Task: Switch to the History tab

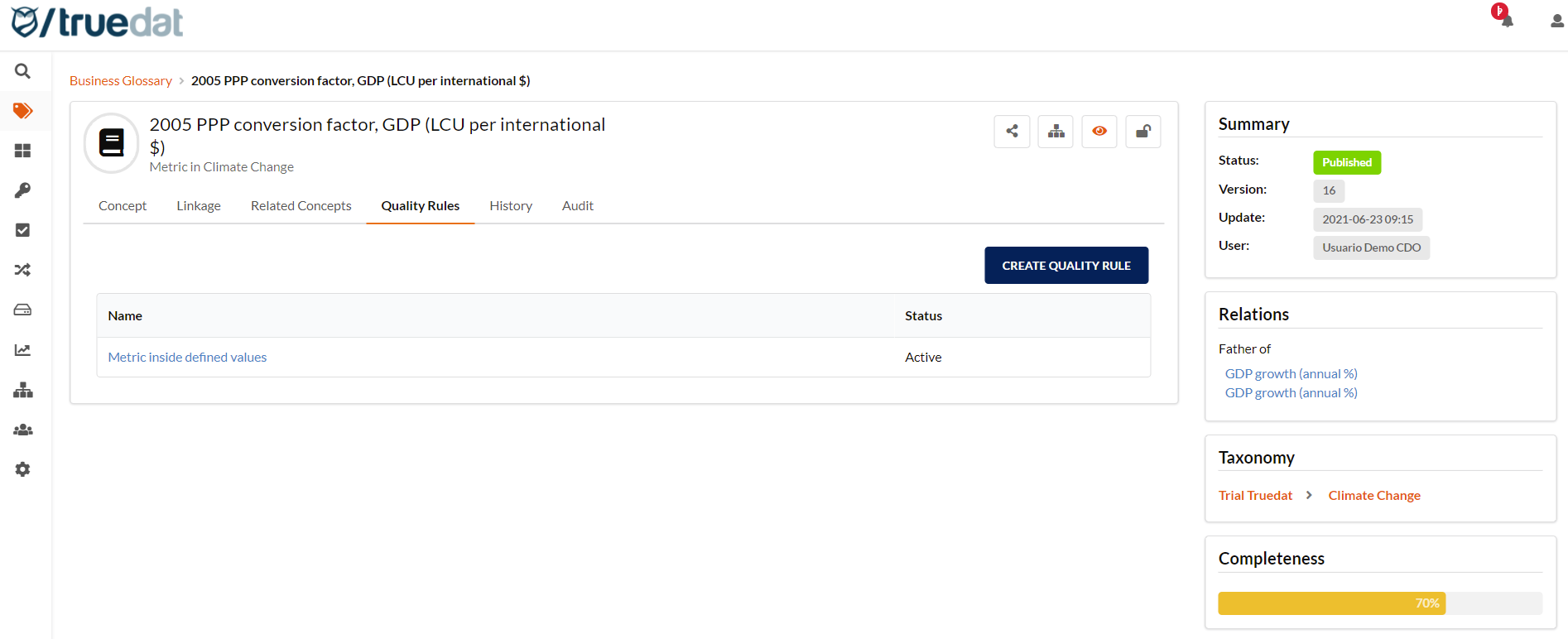Action: [510, 206]
